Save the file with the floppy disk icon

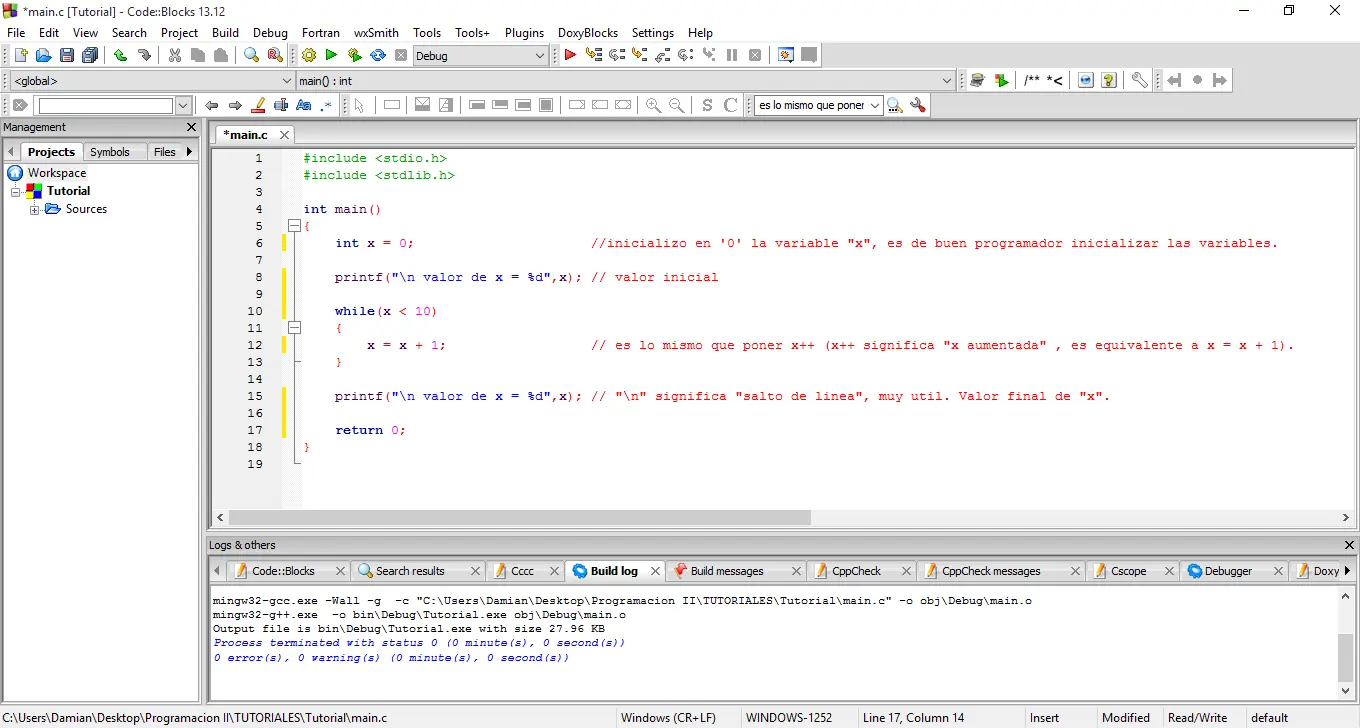(66, 56)
